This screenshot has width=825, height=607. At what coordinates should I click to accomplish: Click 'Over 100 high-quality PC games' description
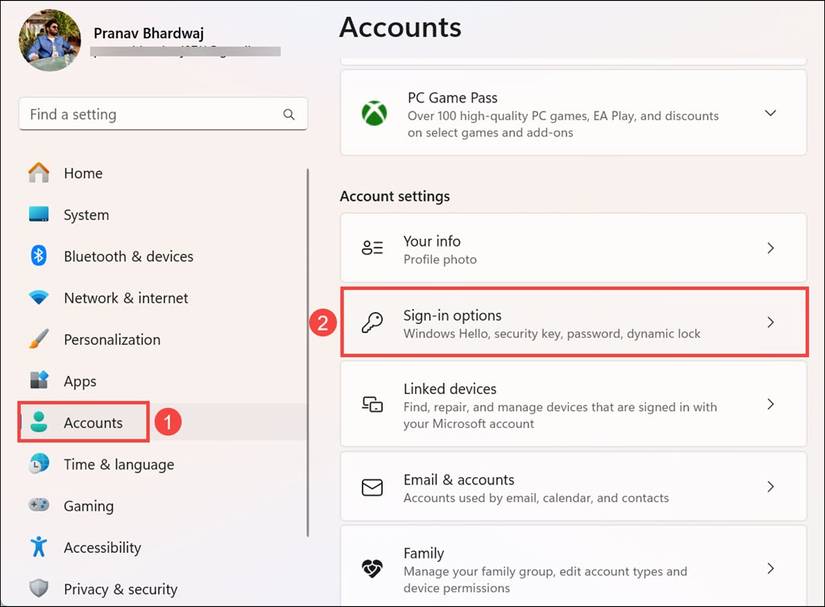point(563,124)
